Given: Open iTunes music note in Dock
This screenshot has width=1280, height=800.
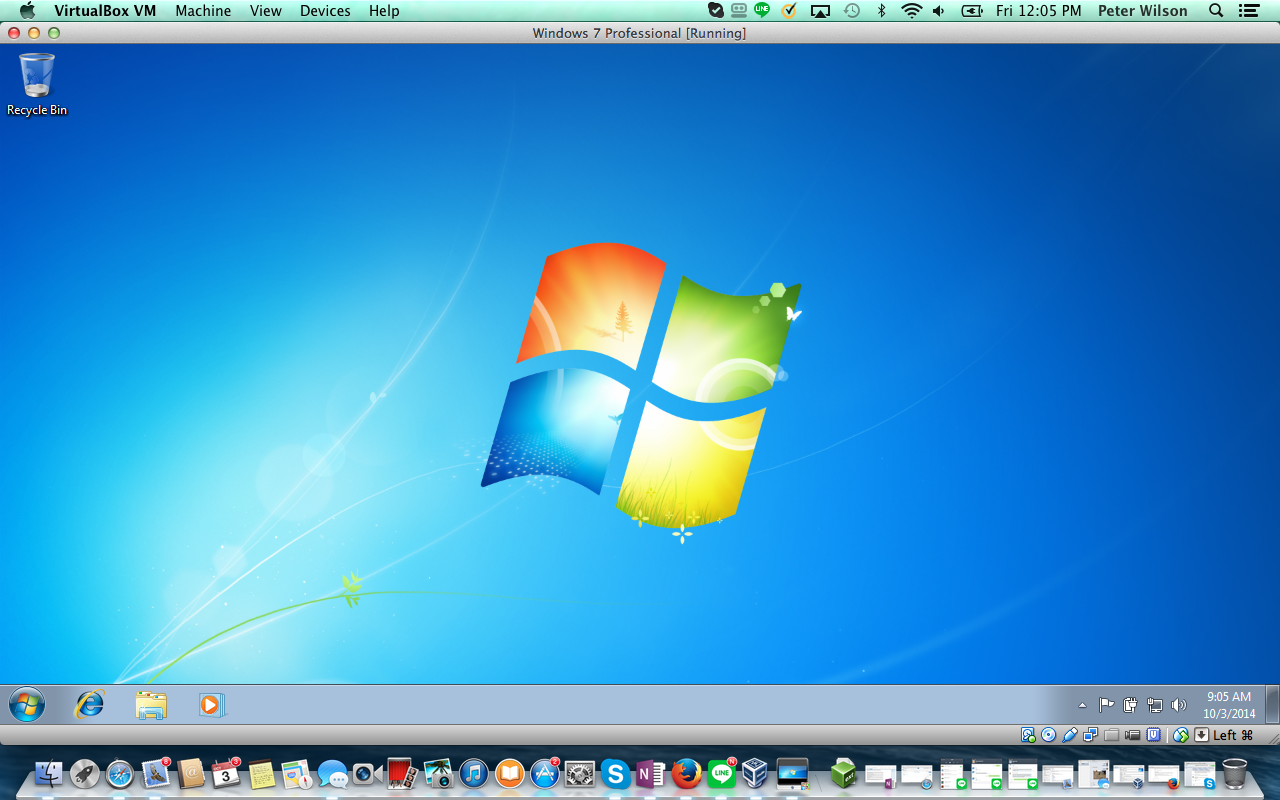Looking at the screenshot, I should [x=474, y=773].
